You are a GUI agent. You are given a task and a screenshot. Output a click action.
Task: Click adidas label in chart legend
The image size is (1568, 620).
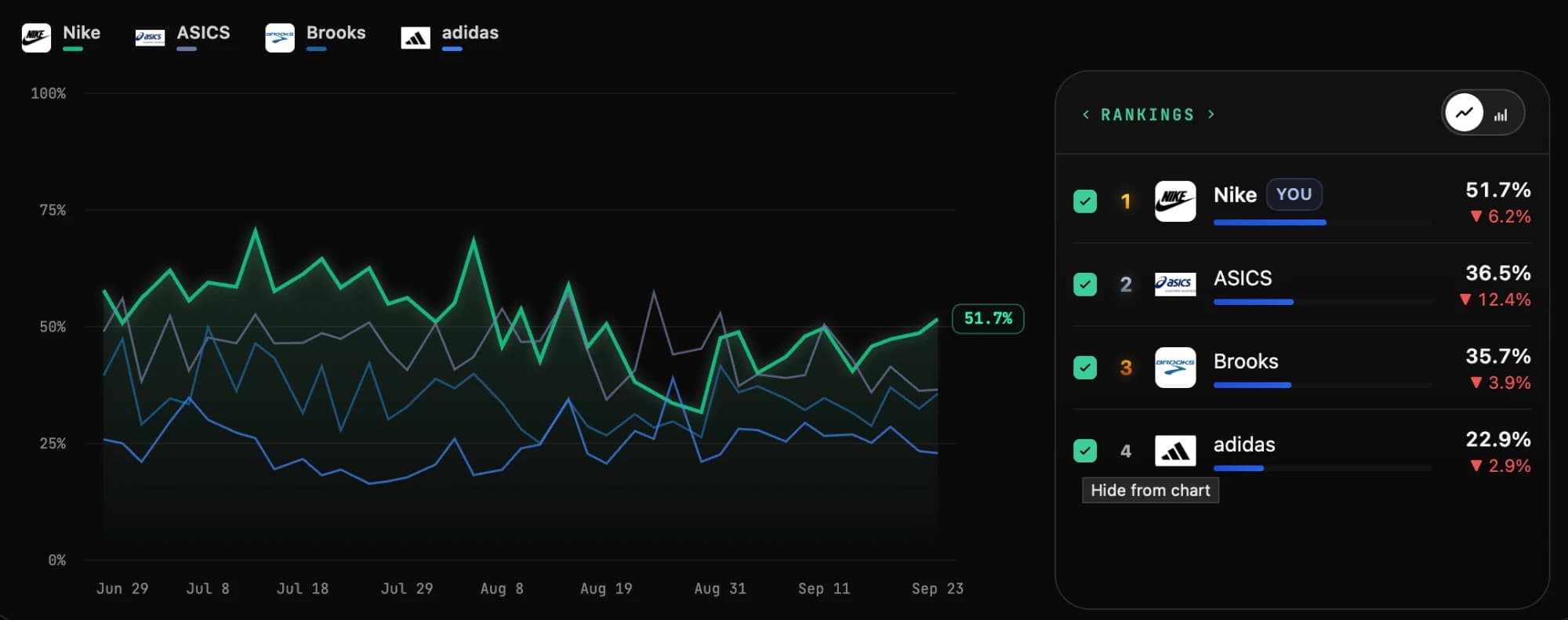[x=470, y=33]
